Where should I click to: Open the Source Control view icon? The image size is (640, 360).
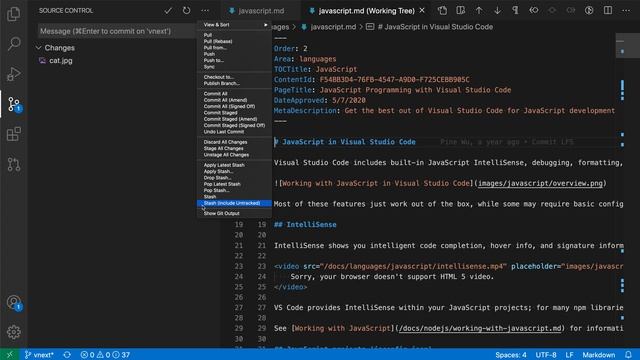point(13,104)
